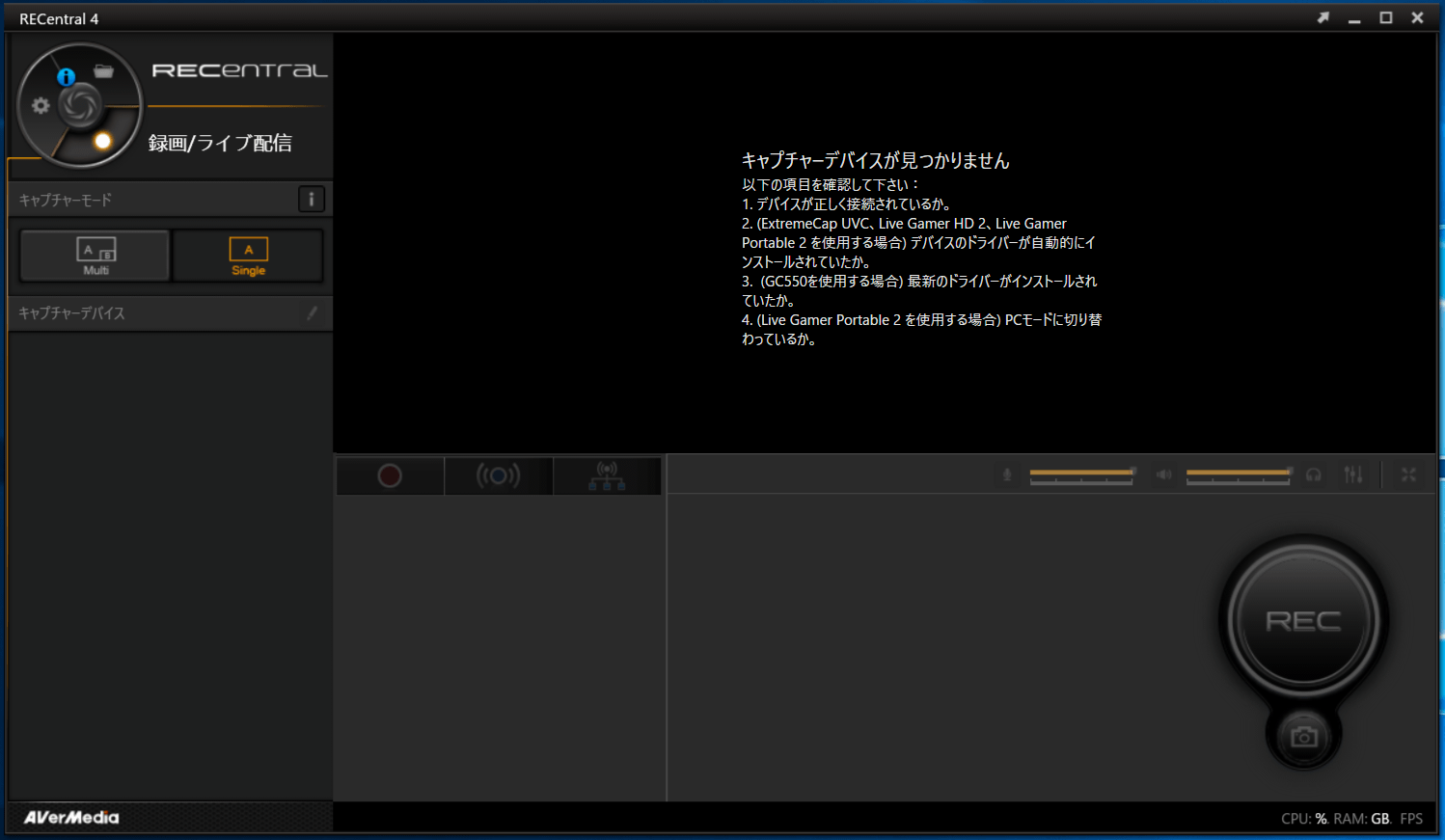Open the settings gear on the wheel

coord(41,105)
